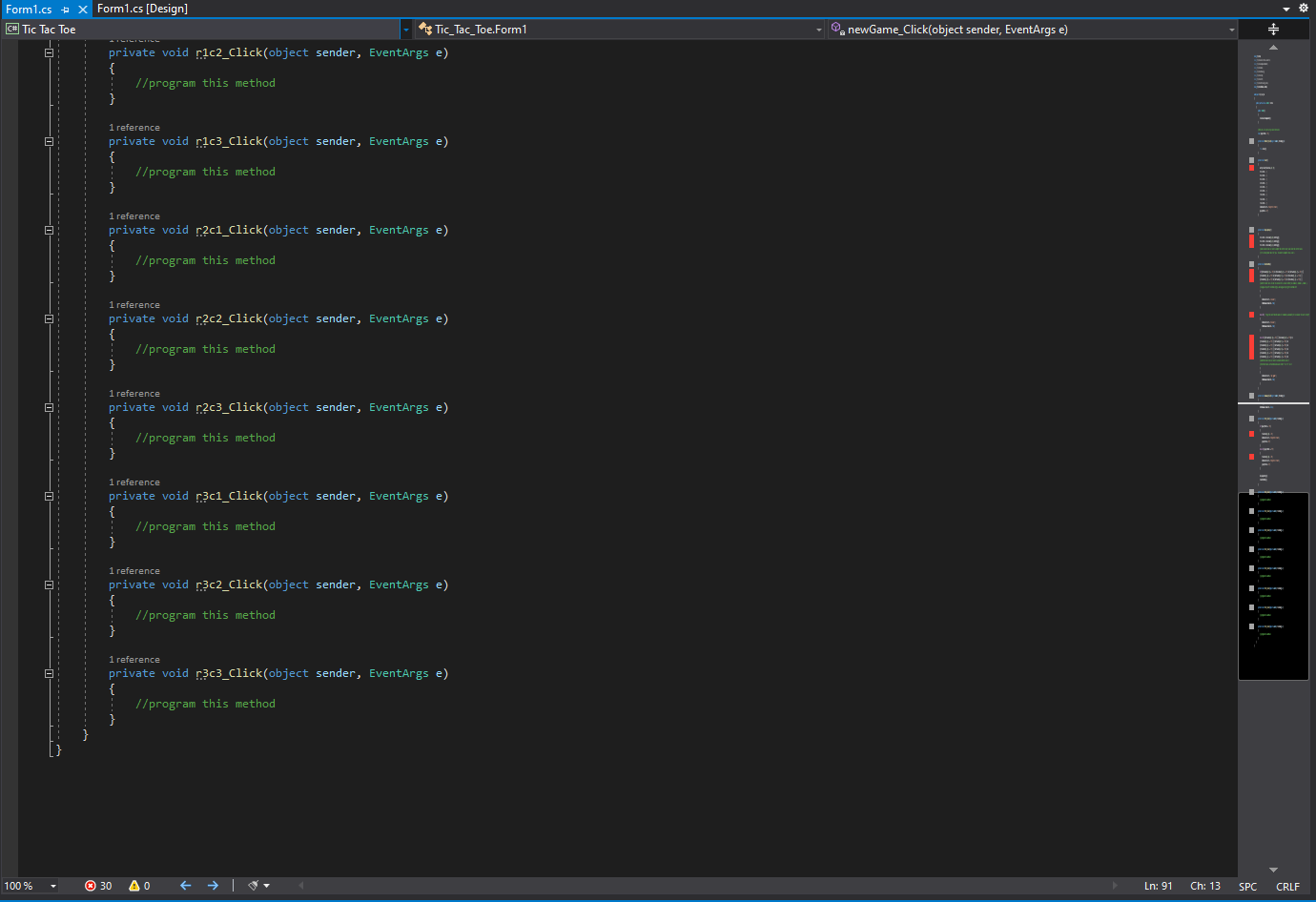Click the top red error marker on the scrollbar
The height and width of the screenshot is (902, 1316).
[x=1251, y=168]
